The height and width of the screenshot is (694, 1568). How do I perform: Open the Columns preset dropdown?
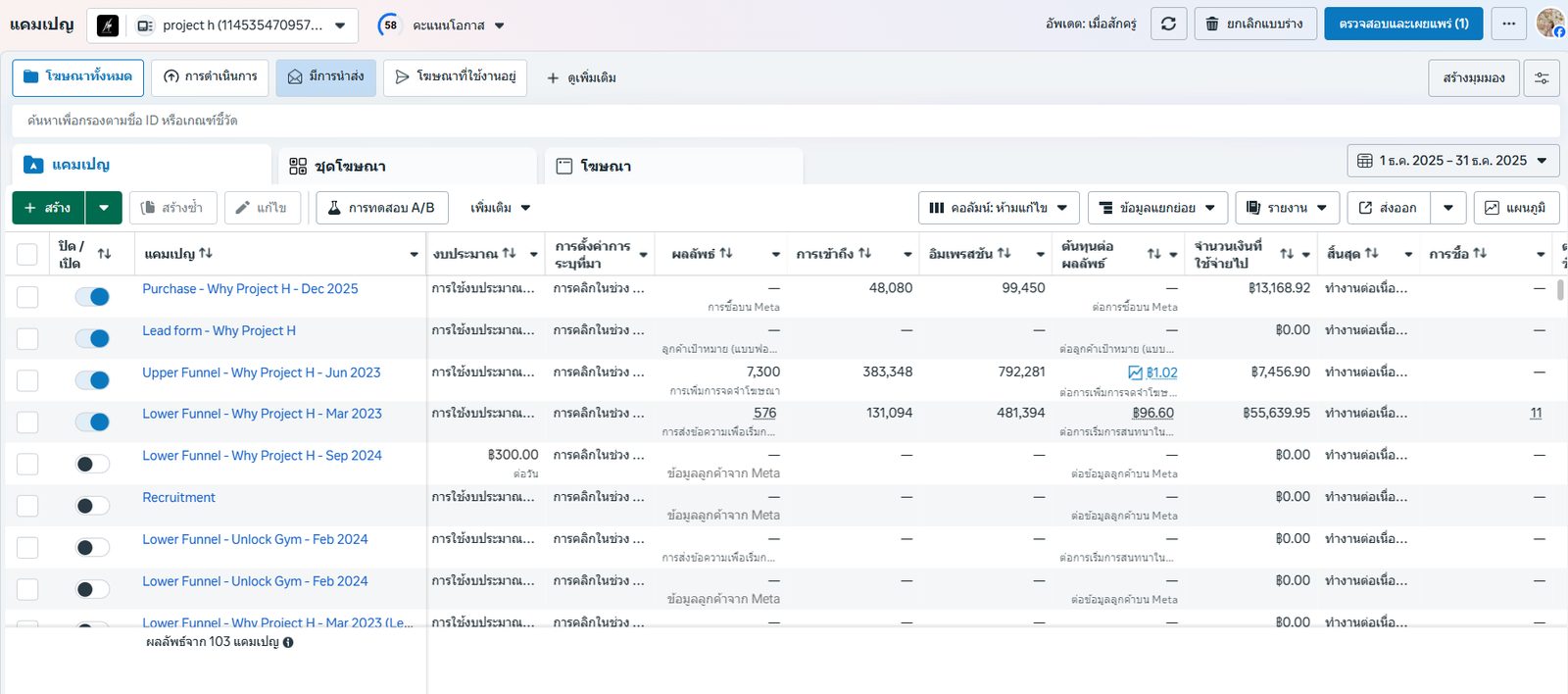tap(999, 208)
